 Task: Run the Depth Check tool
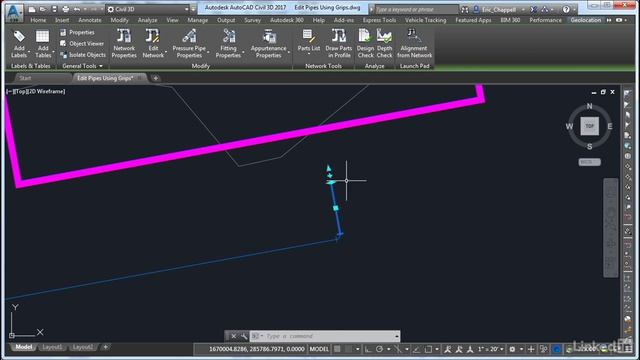click(384, 44)
